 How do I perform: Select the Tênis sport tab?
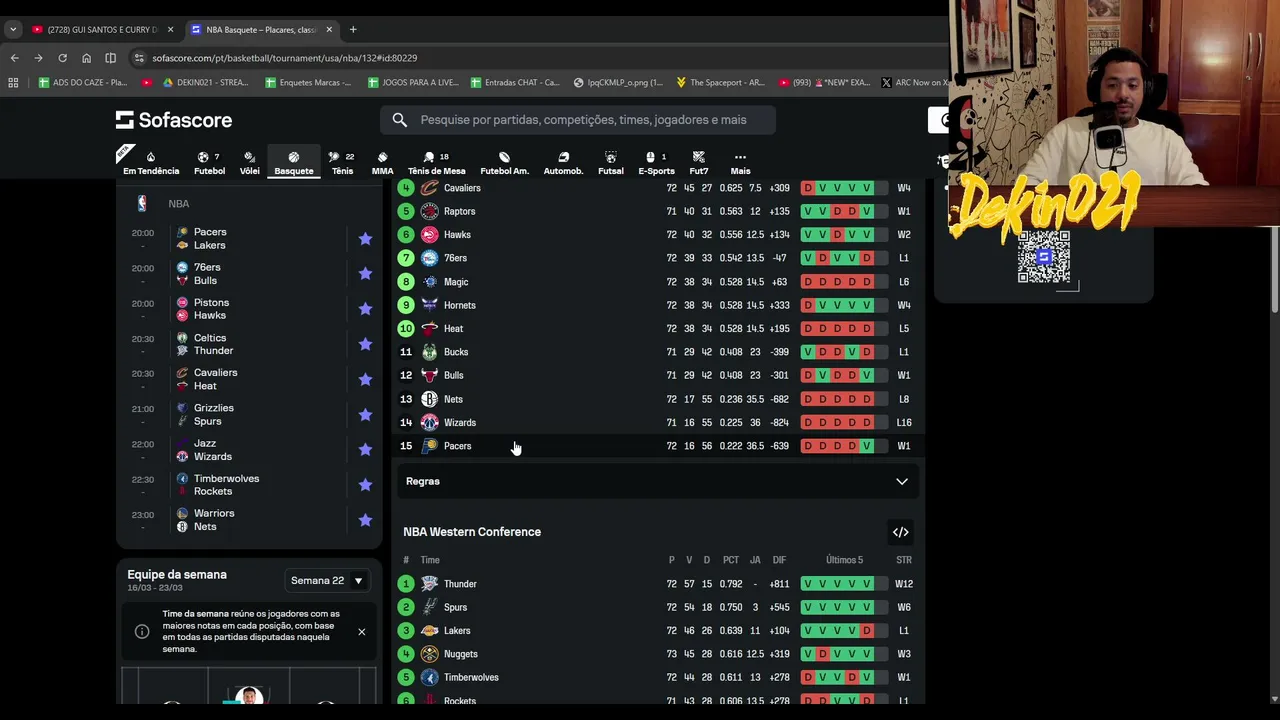342,163
